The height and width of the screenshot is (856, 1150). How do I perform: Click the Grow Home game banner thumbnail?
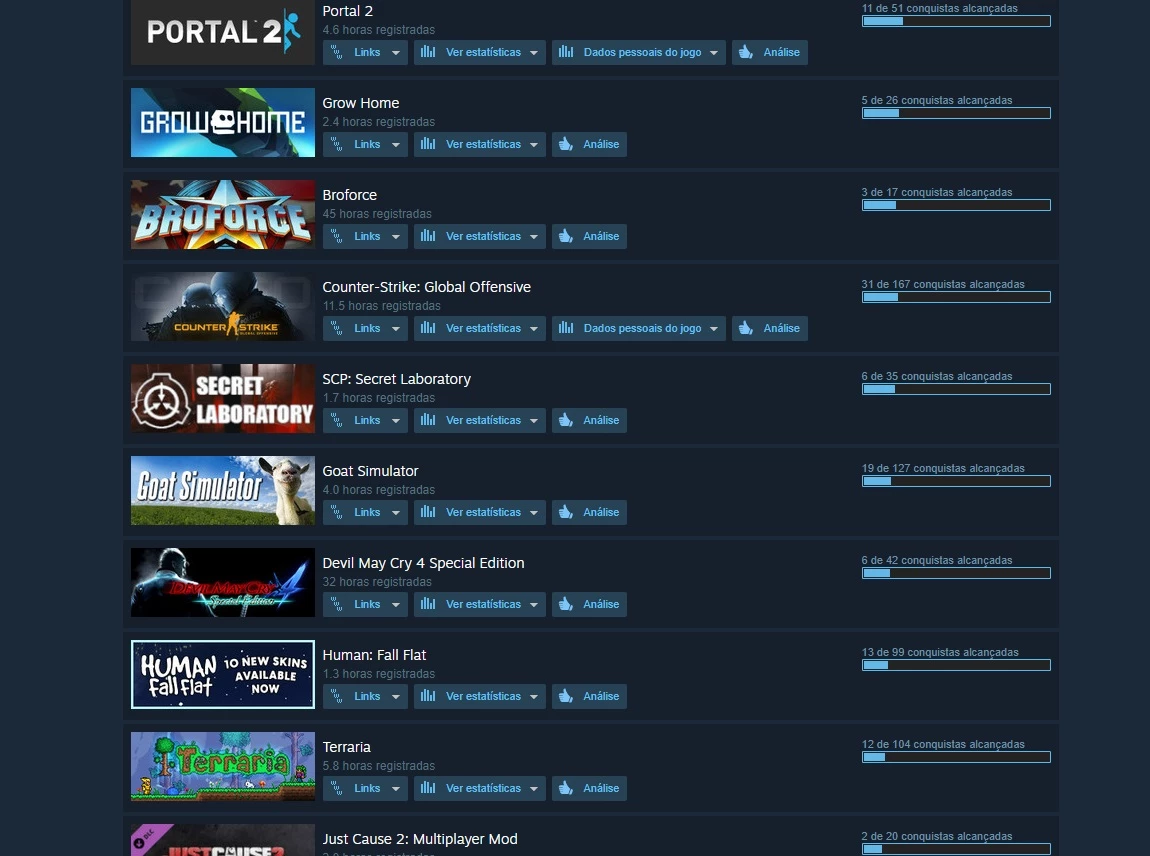223,122
